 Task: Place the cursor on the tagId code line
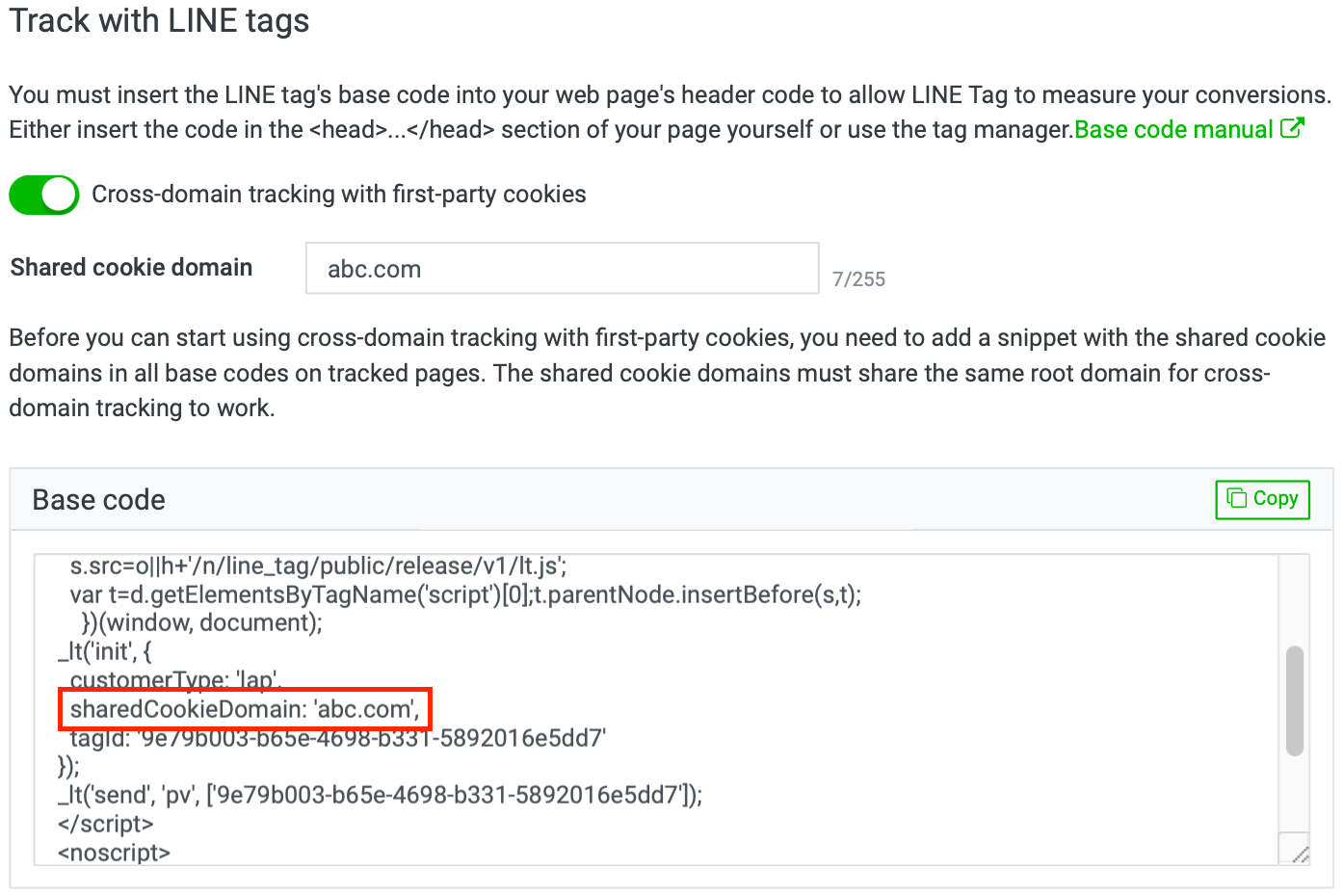point(338,738)
